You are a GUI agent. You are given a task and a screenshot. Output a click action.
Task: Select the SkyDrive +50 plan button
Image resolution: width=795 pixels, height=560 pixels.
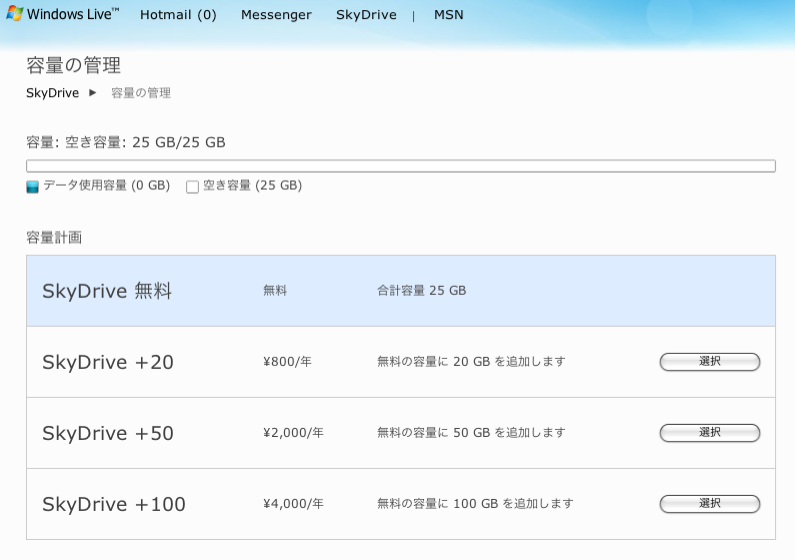click(x=710, y=433)
